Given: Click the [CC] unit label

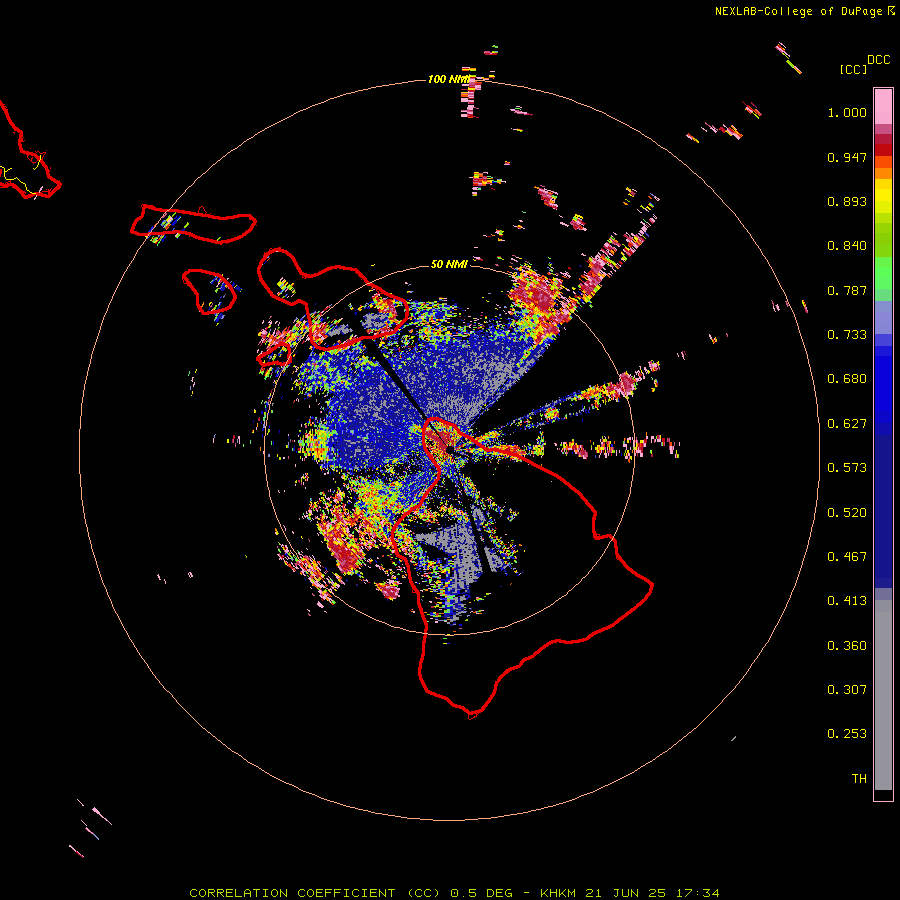Looking at the screenshot, I should [x=854, y=70].
